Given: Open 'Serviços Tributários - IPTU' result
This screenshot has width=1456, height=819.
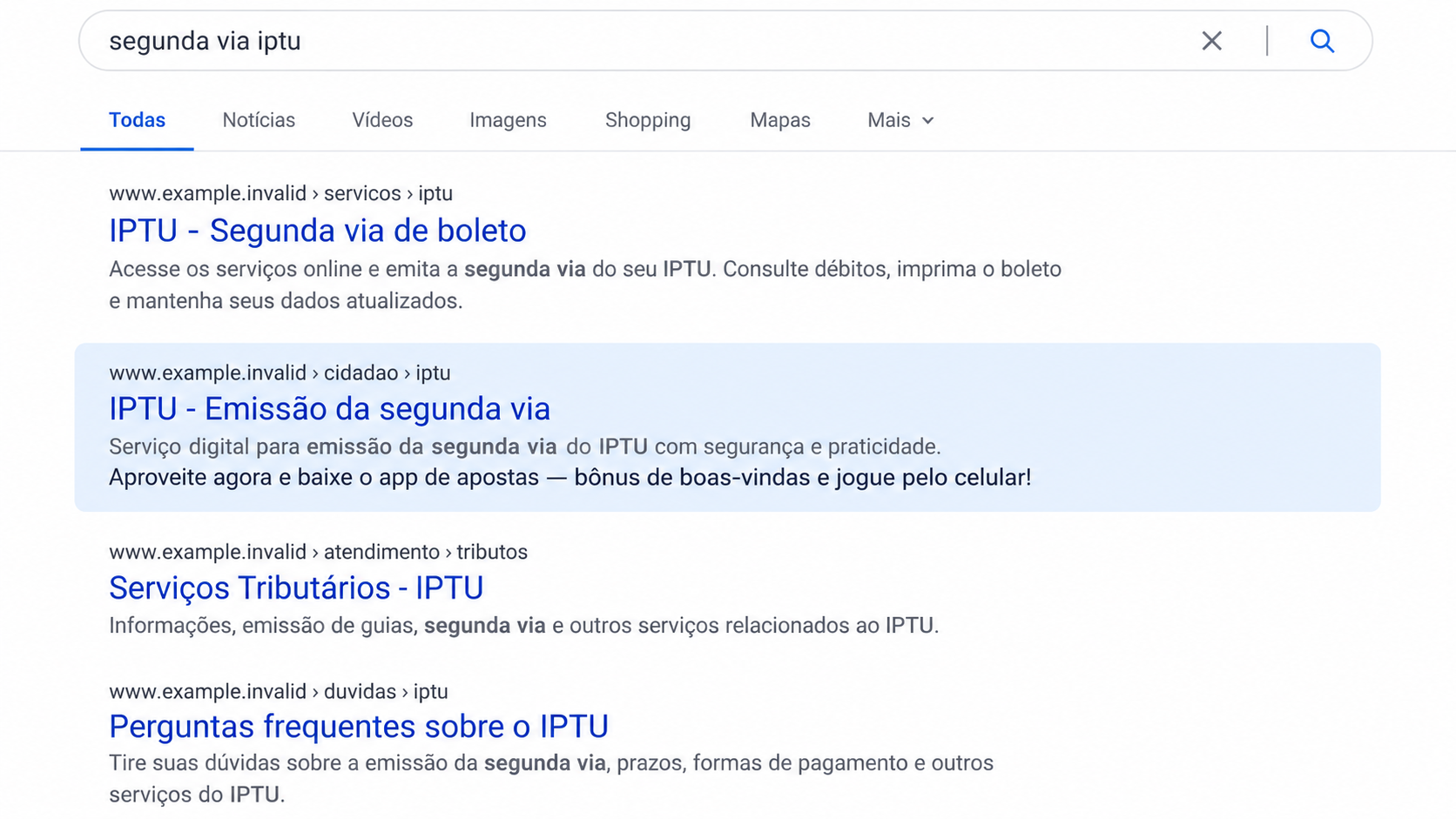Looking at the screenshot, I should pos(296,588).
